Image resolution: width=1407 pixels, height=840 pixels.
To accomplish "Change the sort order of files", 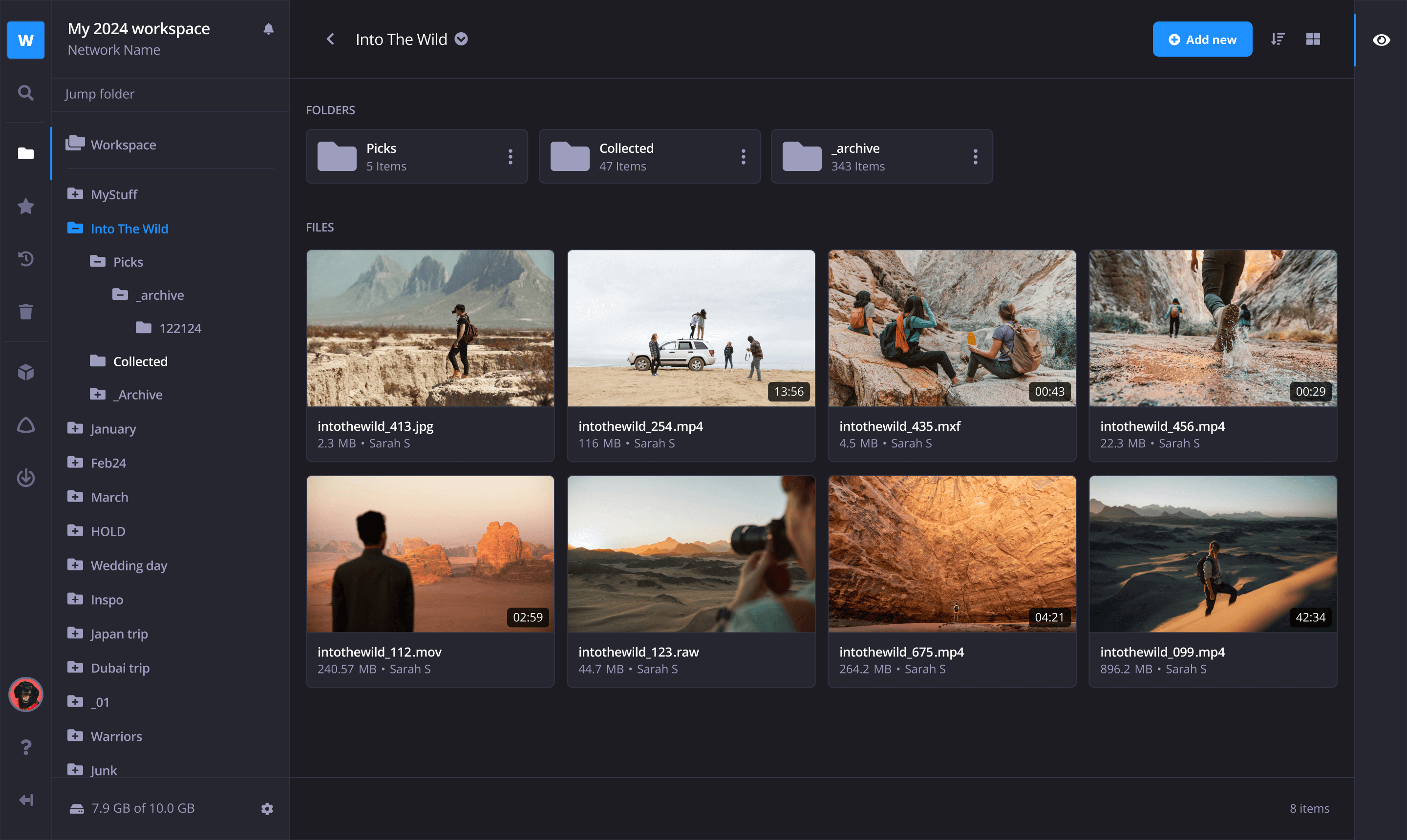I will point(1278,39).
